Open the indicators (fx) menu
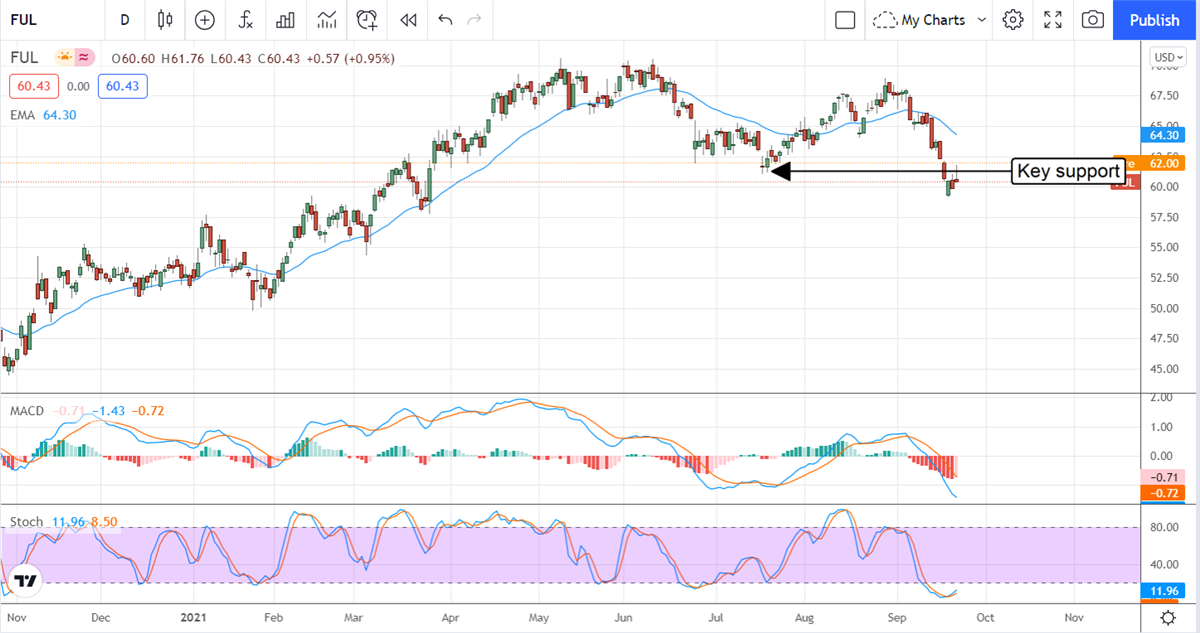 245,20
